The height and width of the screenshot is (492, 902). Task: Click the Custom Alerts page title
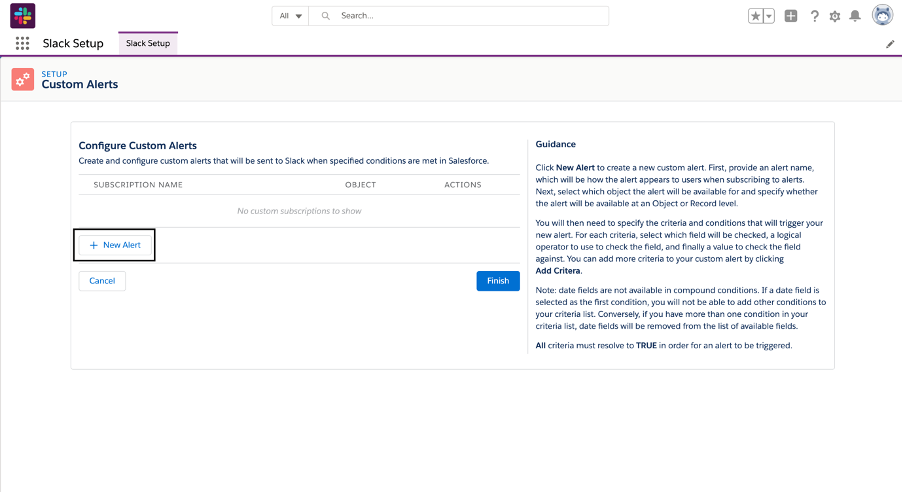pyautogui.click(x=79, y=84)
